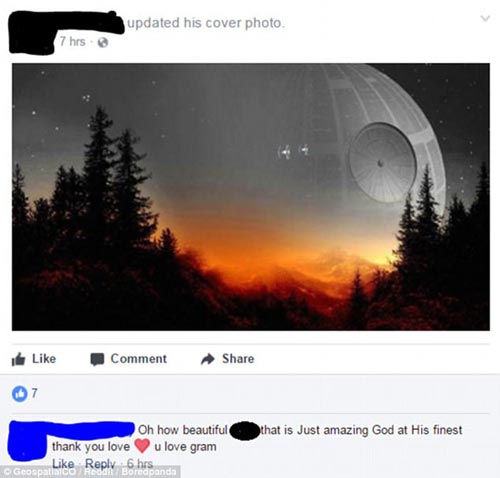Like the grandmother's comment

(x=63, y=464)
